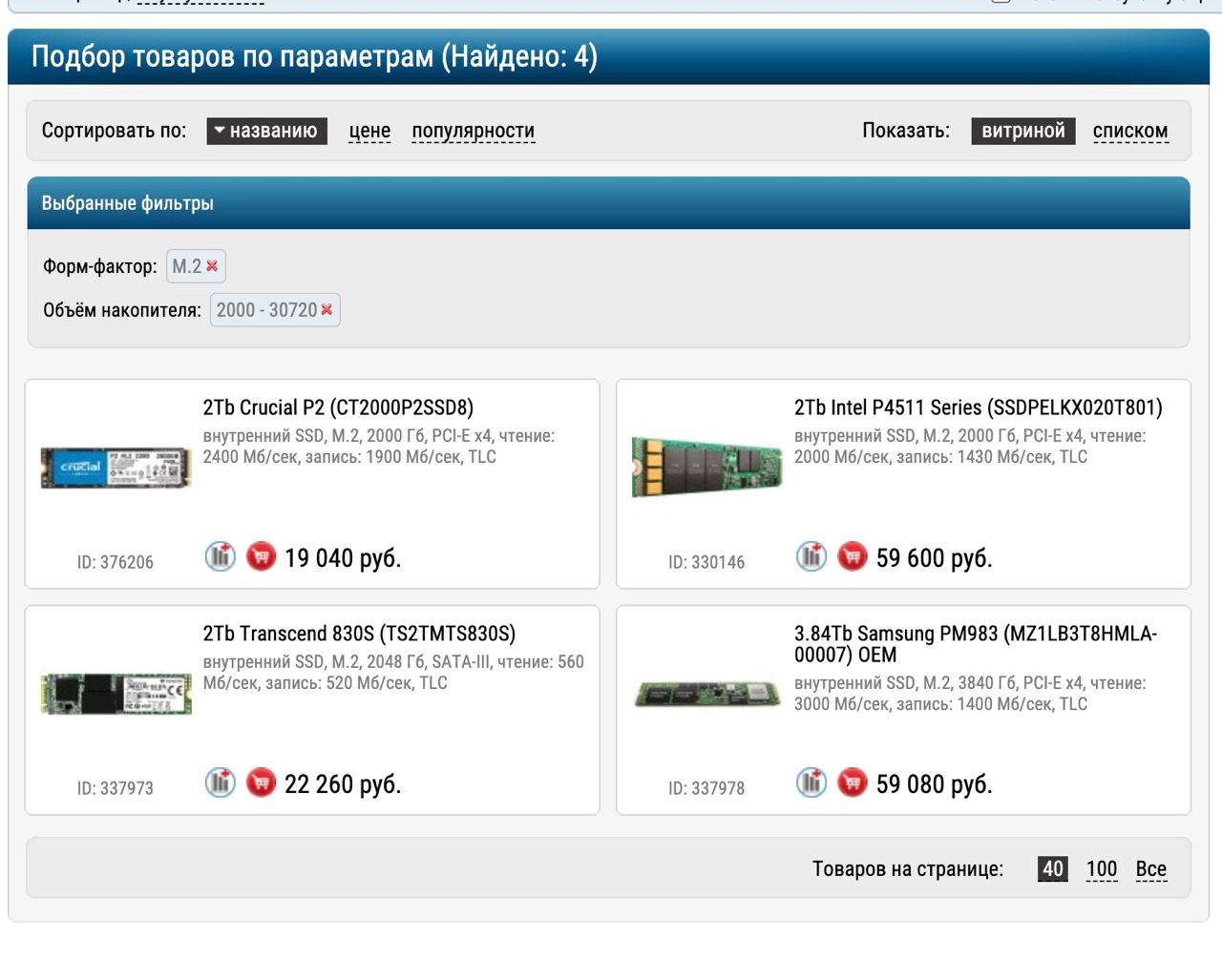Open 2Tb Intel P4511 Series title
The width and height of the screenshot is (1222, 980).
coord(979,407)
